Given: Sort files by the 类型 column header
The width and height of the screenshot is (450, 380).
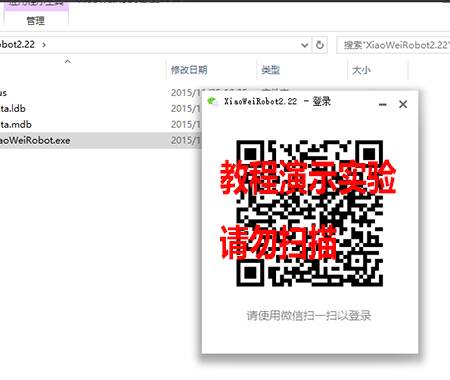Looking at the screenshot, I should [x=270, y=70].
